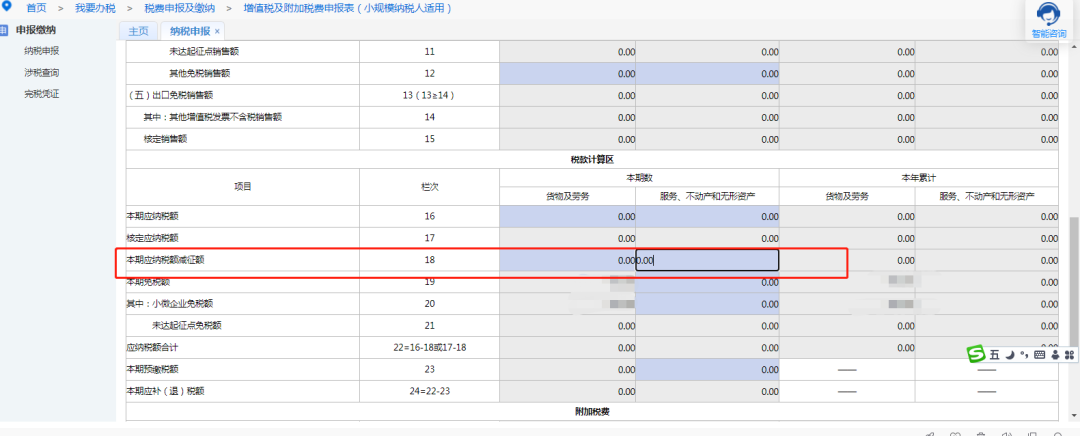The width and height of the screenshot is (1080, 436).
Task: Open the 智能咨询 assistant icon
Action: point(1048,19)
